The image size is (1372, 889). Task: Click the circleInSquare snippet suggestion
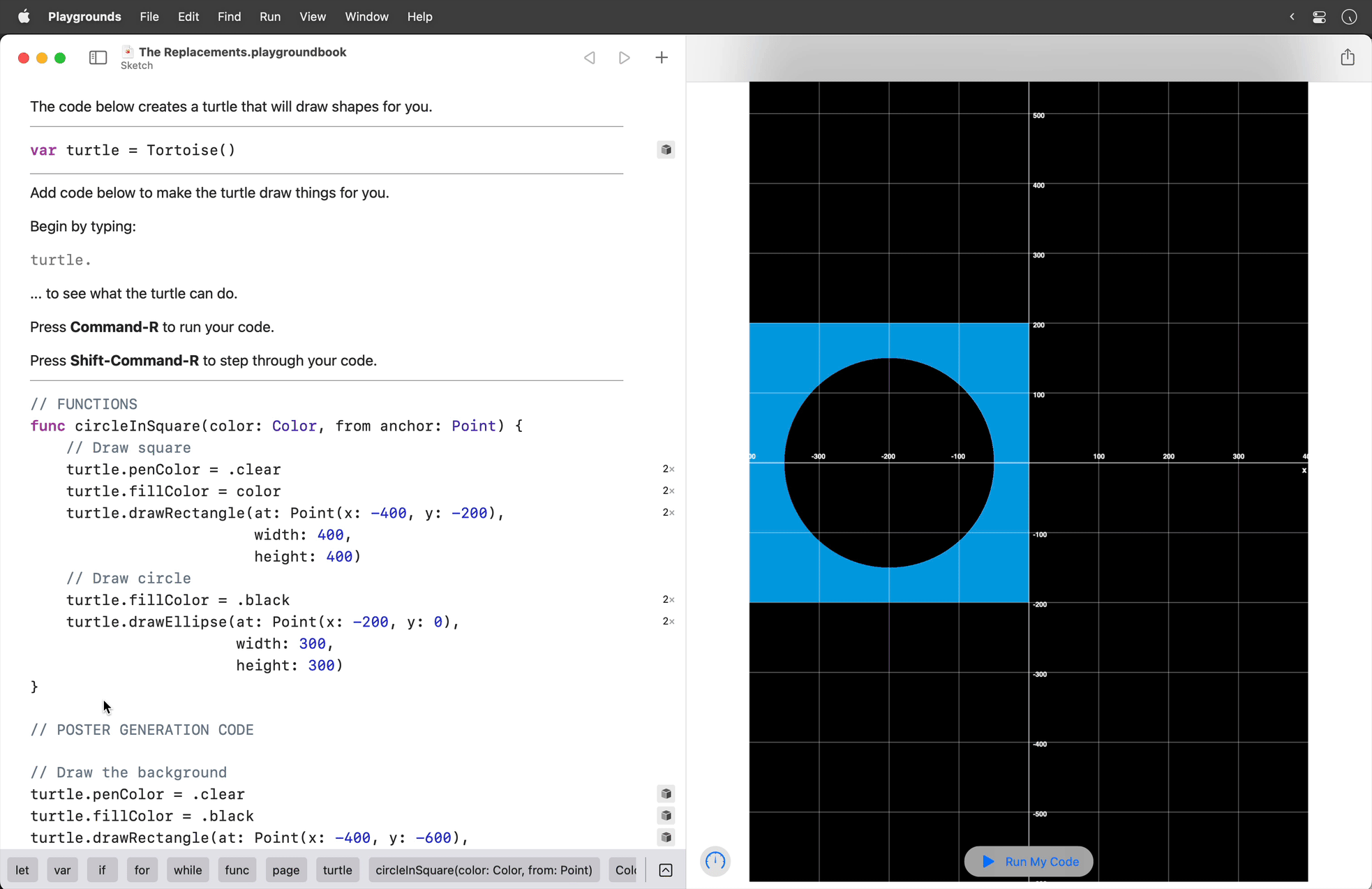pyautogui.click(x=483, y=869)
